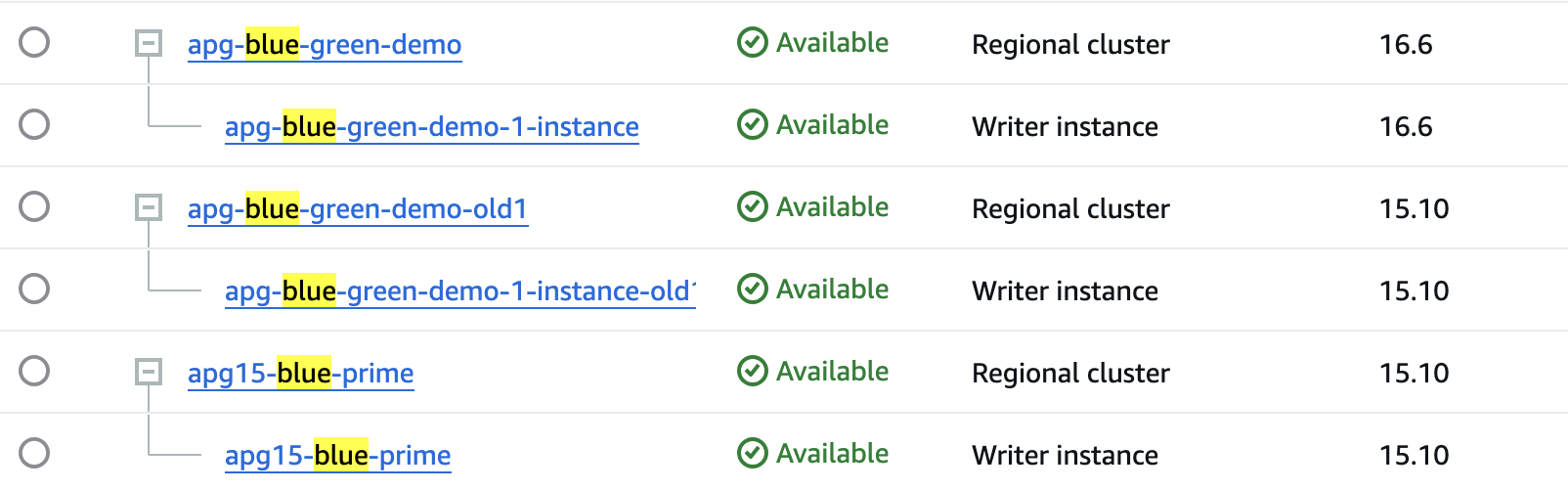Screen dimensions: 1568x491
Task: Click Available status icon for apg-blue-green-demo cluster
Action: [x=752, y=43]
